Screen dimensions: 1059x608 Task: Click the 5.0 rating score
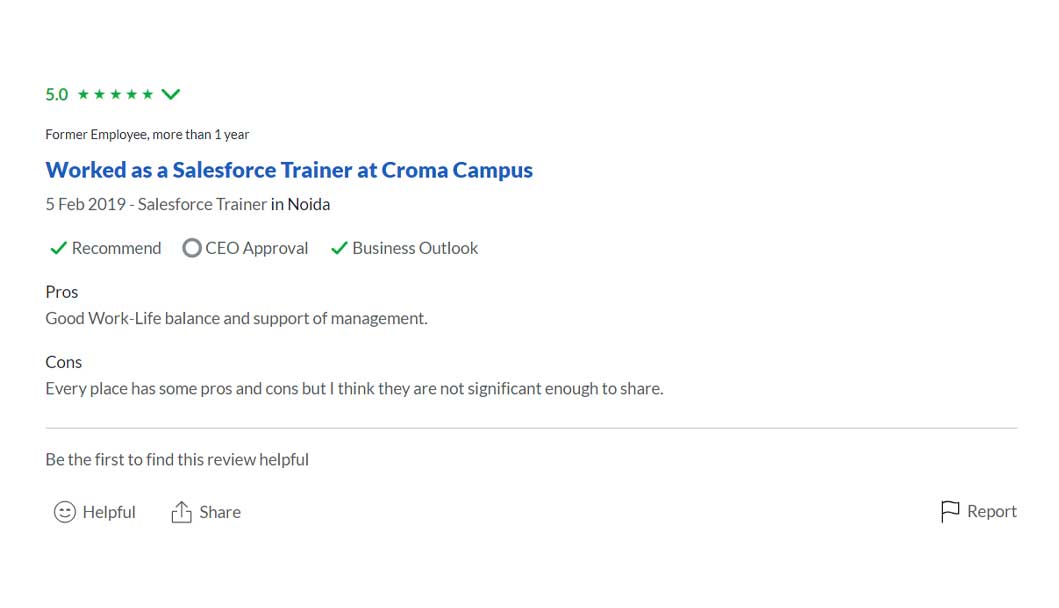[57, 95]
